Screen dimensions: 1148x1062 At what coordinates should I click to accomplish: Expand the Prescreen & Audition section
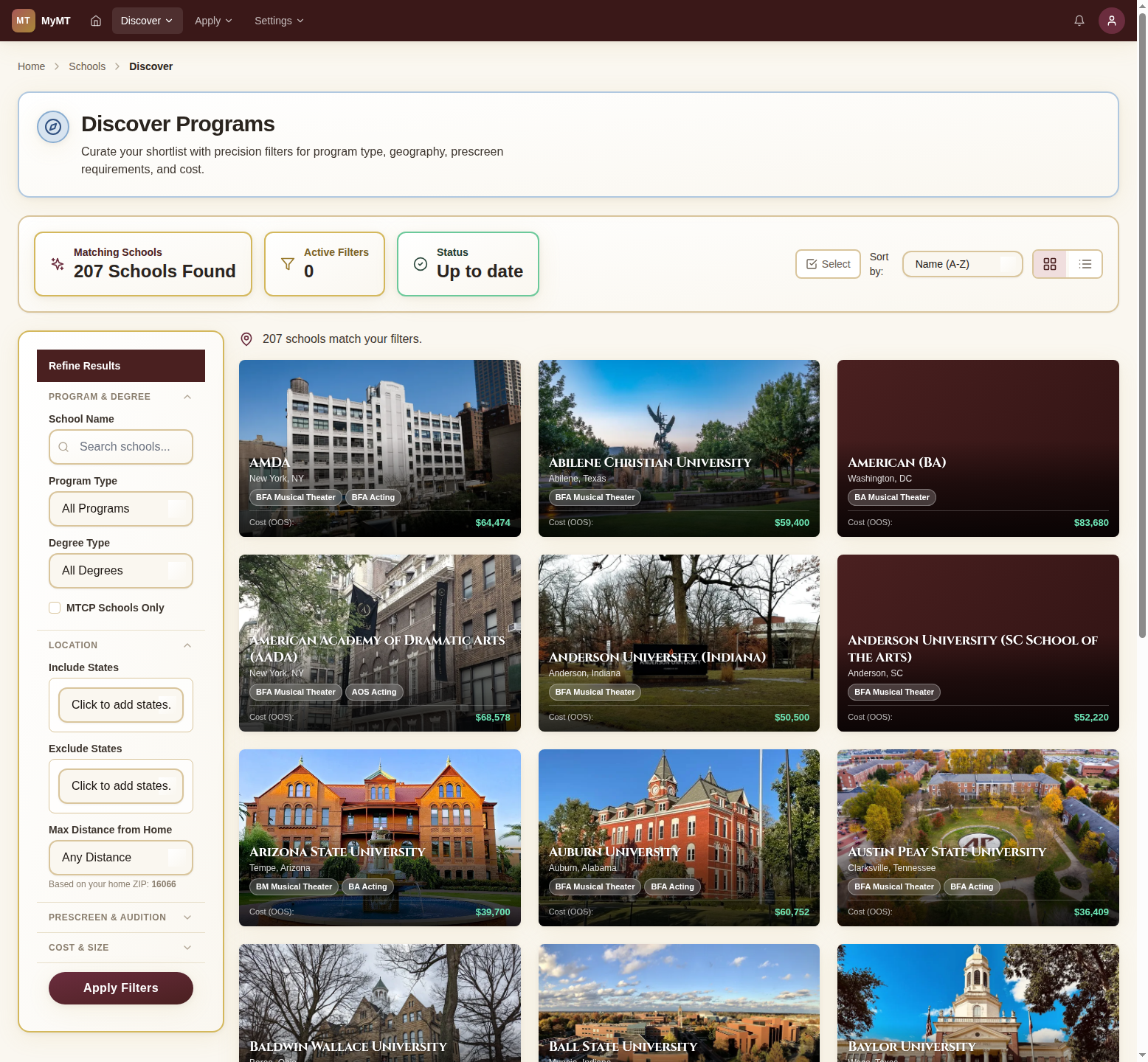[121, 917]
